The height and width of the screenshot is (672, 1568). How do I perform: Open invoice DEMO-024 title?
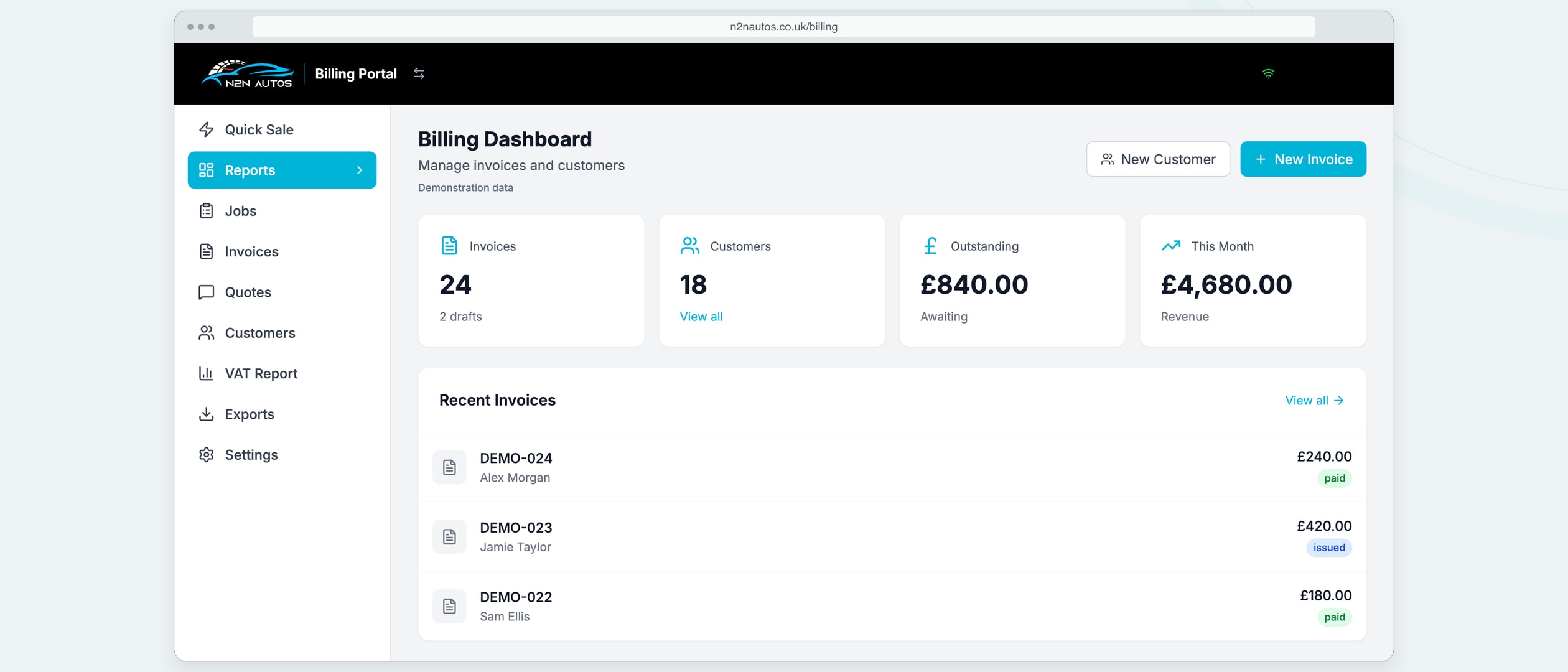point(516,458)
